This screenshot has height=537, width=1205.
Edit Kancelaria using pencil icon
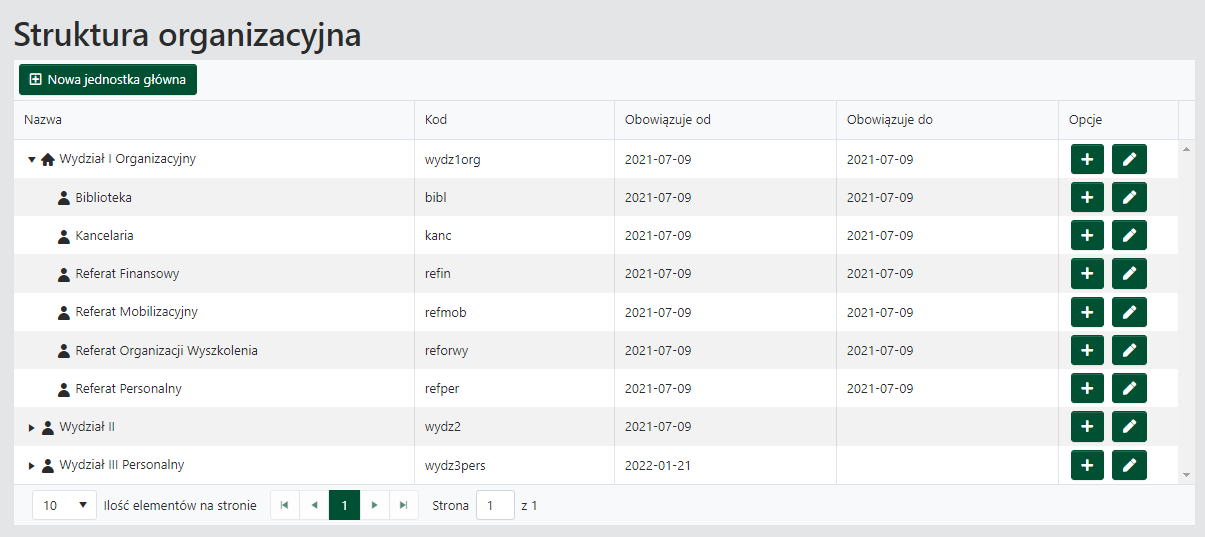point(1129,236)
